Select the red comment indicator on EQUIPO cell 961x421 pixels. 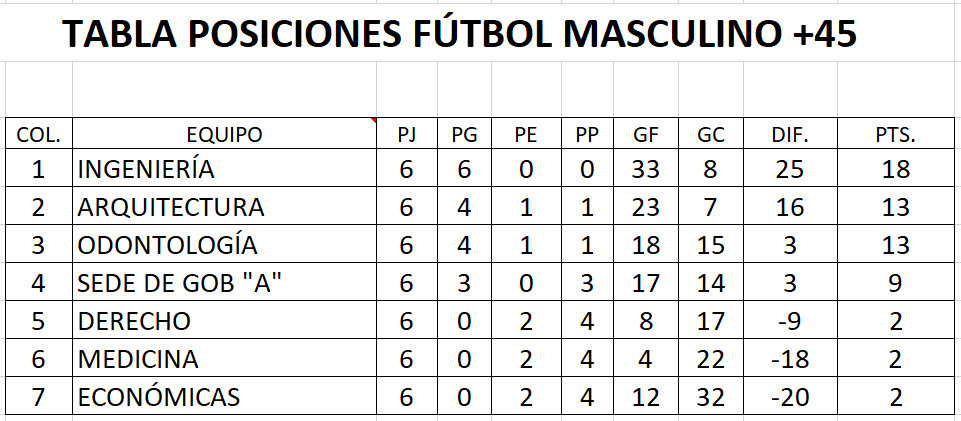click(x=373, y=121)
